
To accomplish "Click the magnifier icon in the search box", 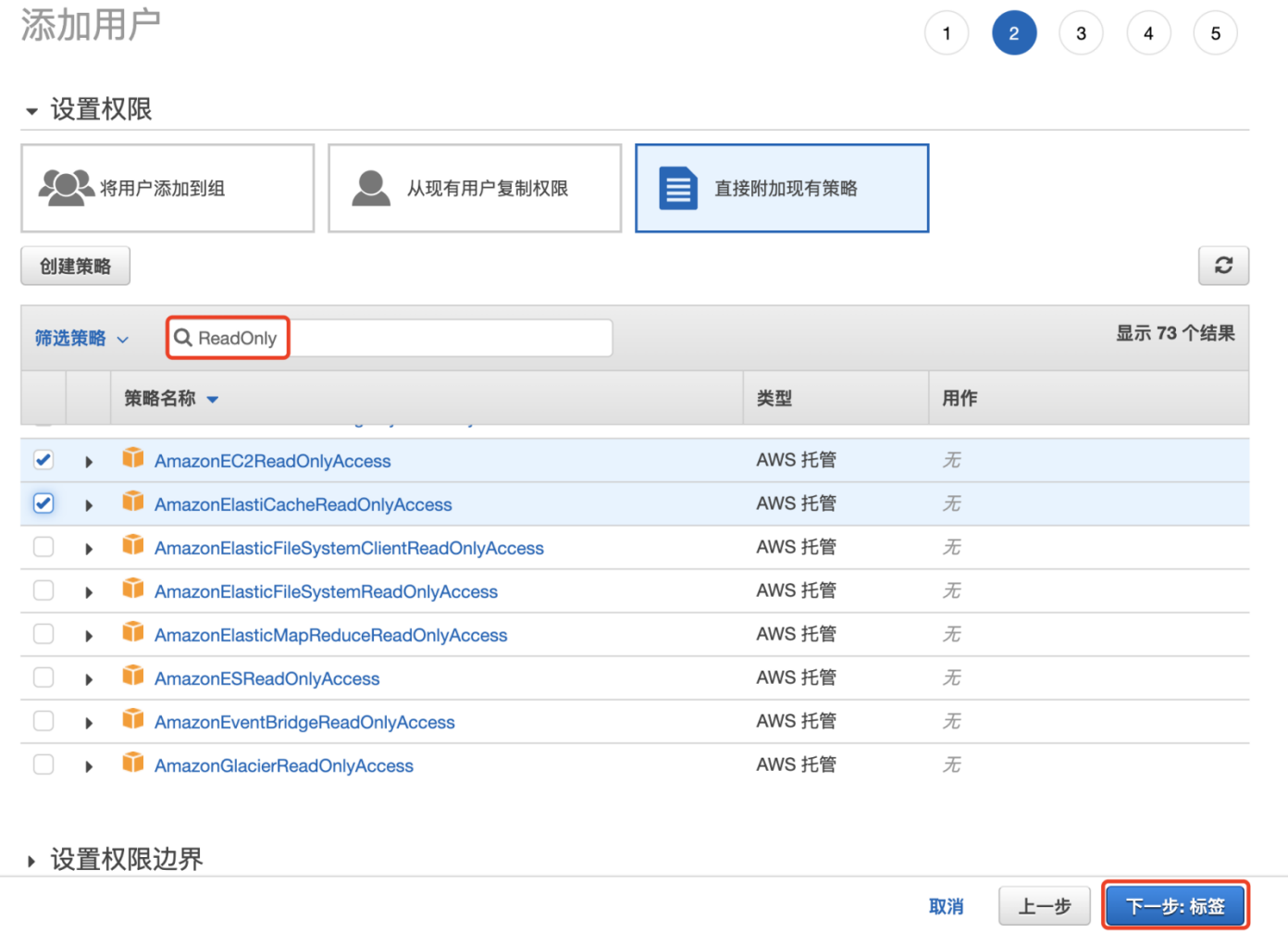I will tap(183, 338).
